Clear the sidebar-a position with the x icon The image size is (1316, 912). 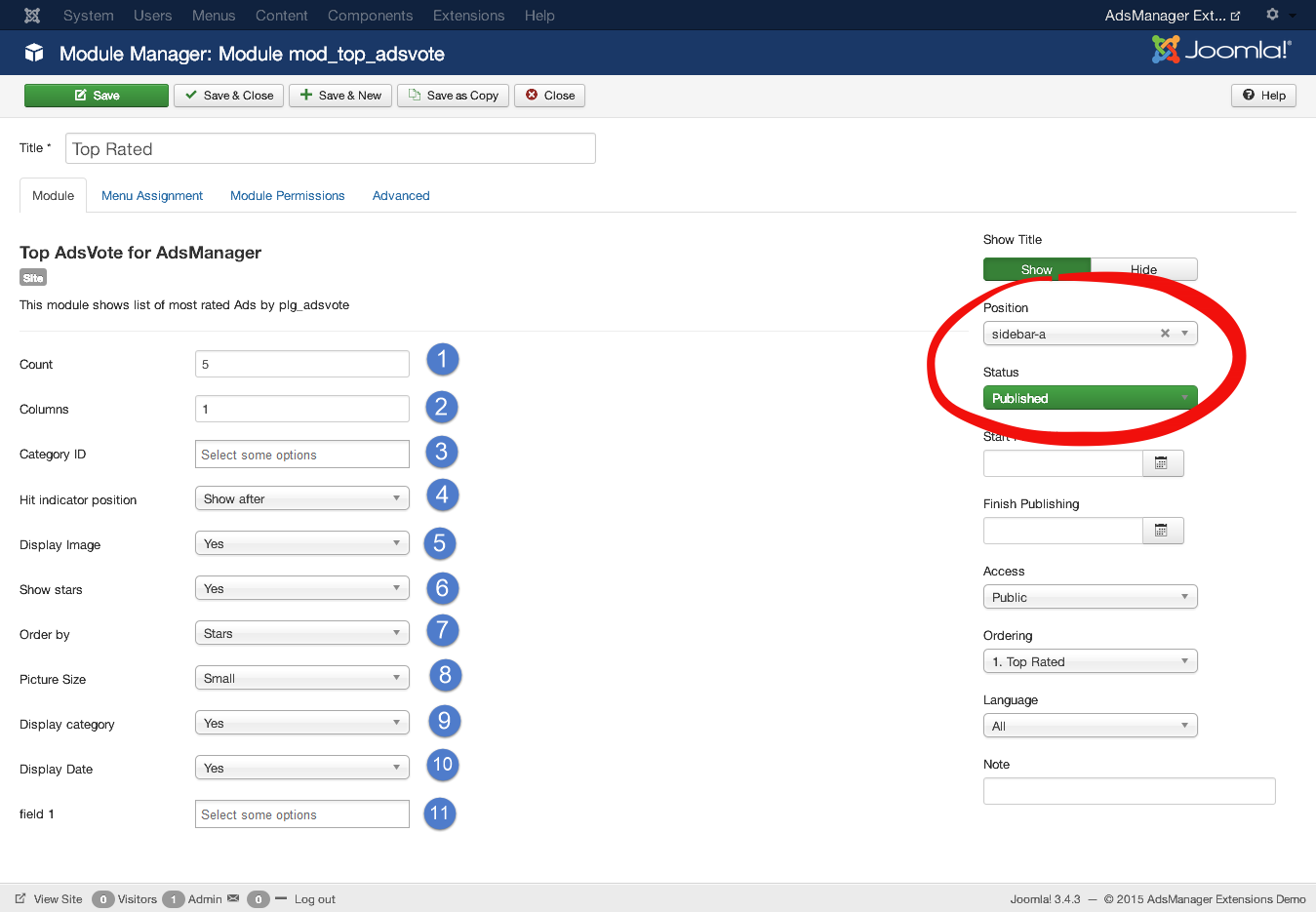(1165, 333)
